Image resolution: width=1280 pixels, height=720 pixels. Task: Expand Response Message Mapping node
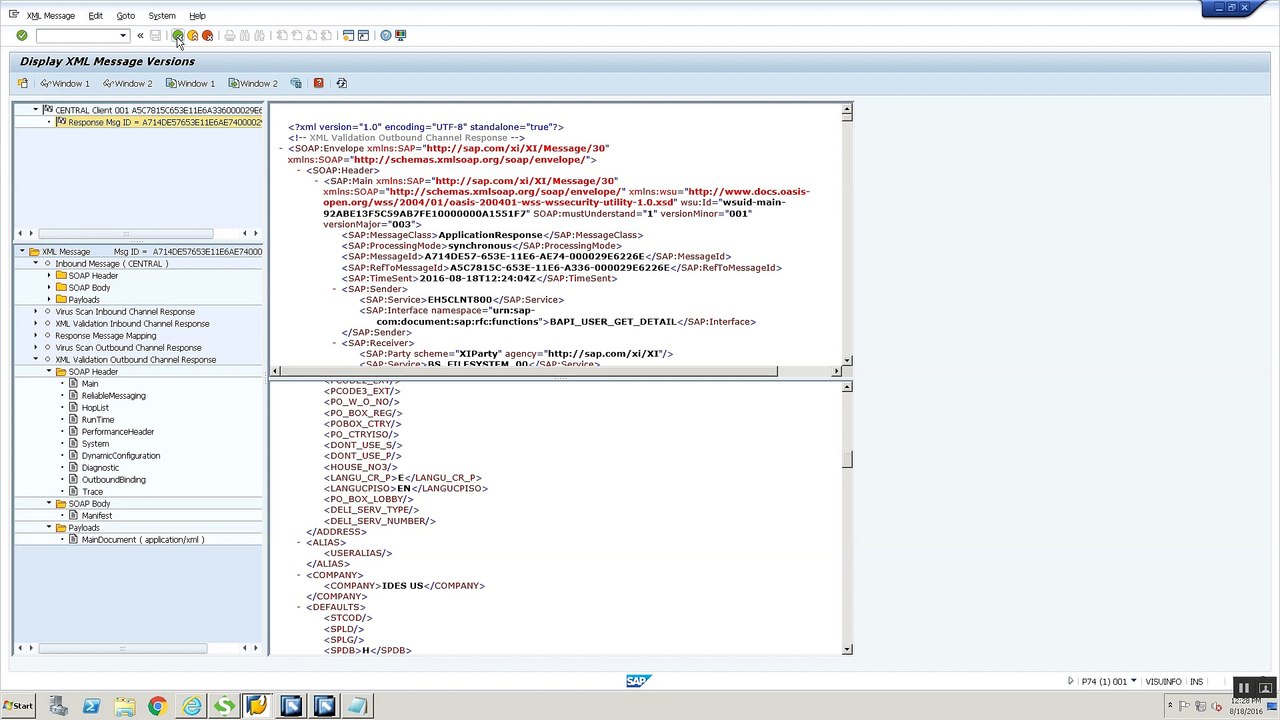pos(35,336)
